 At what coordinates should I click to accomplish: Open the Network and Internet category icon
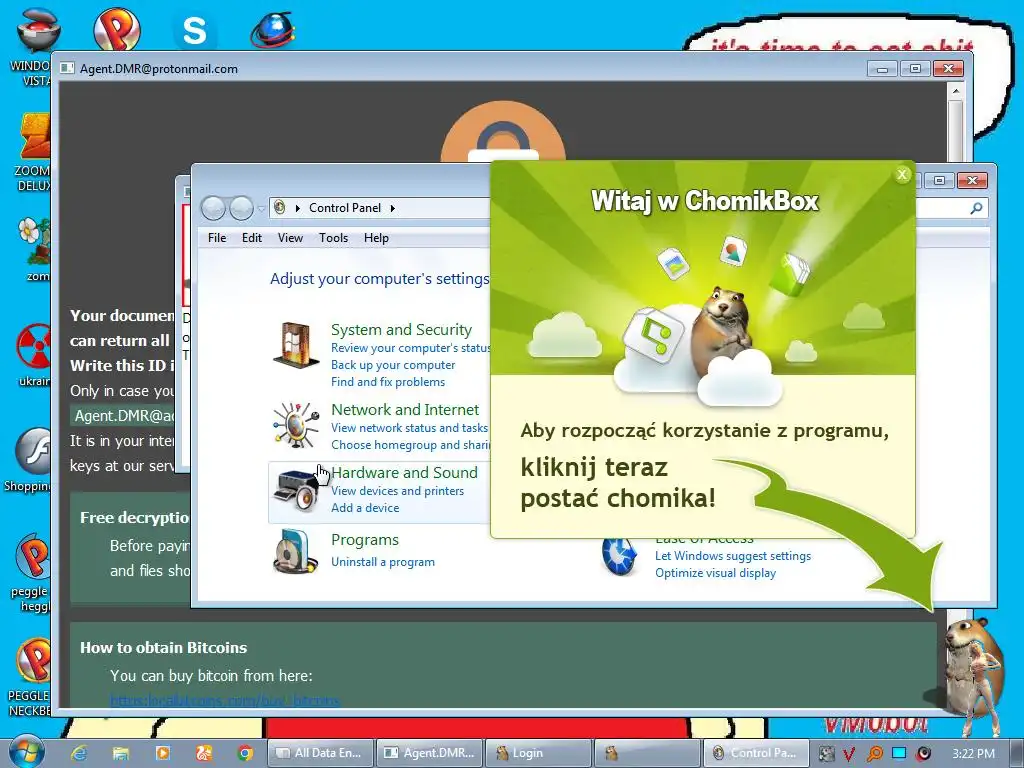pos(296,425)
